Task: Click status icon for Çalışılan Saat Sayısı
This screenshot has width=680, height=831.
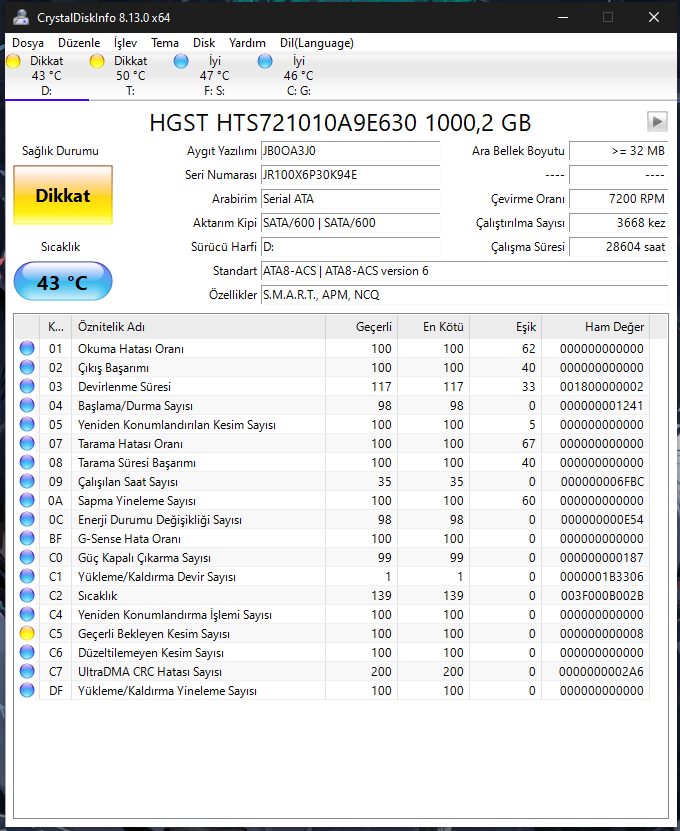Action: tap(27, 481)
